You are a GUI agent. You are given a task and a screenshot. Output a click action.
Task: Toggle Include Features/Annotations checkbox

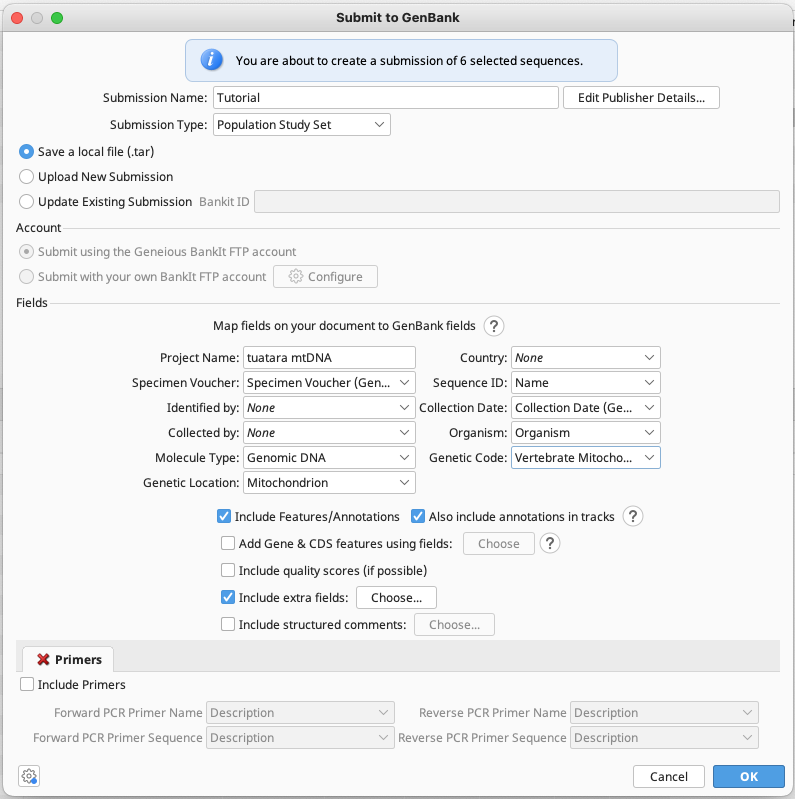coord(224,517)
